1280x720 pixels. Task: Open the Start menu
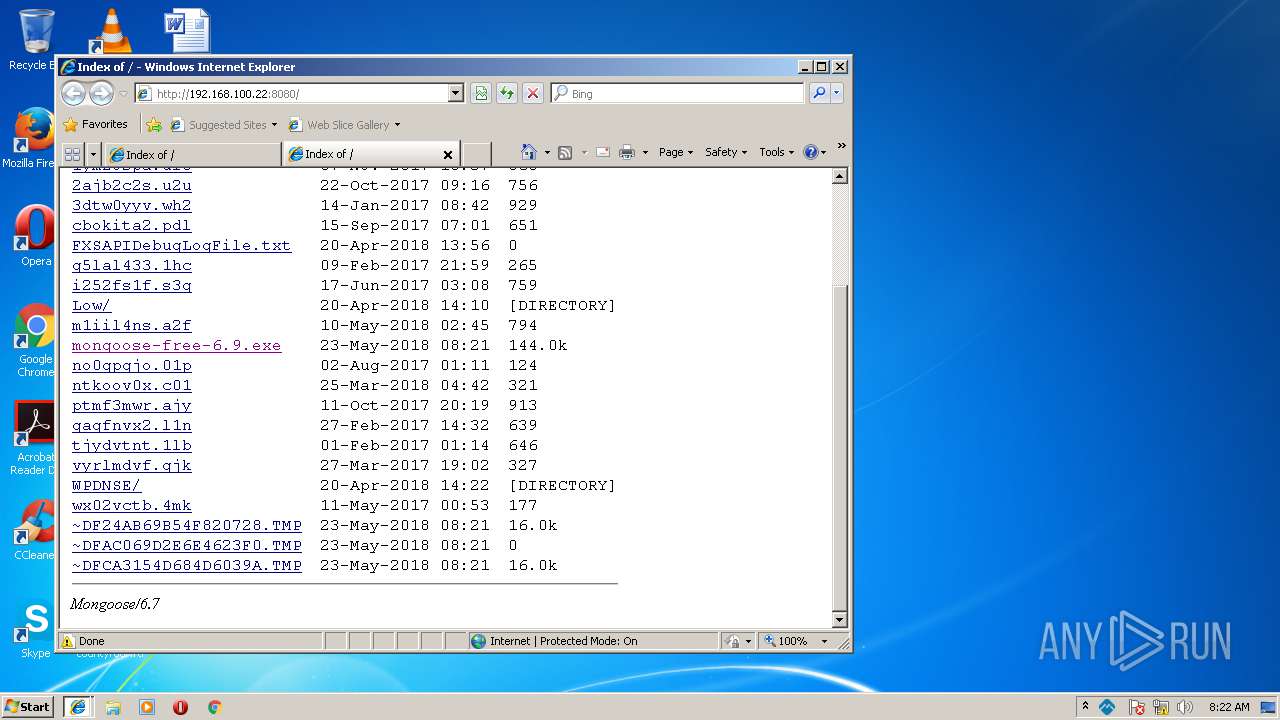pos(28,706)
